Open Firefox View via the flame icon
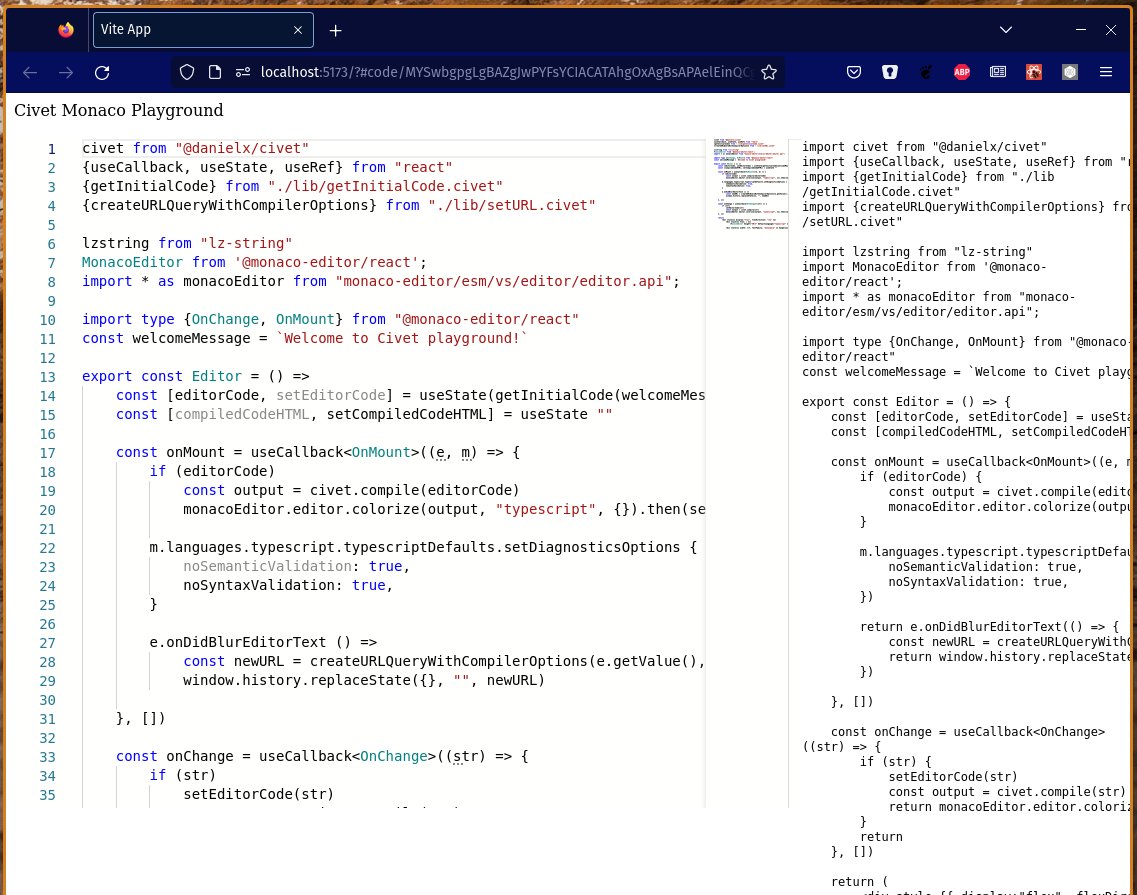Viewport: 1137px width, 895px height. click(66, 30)
